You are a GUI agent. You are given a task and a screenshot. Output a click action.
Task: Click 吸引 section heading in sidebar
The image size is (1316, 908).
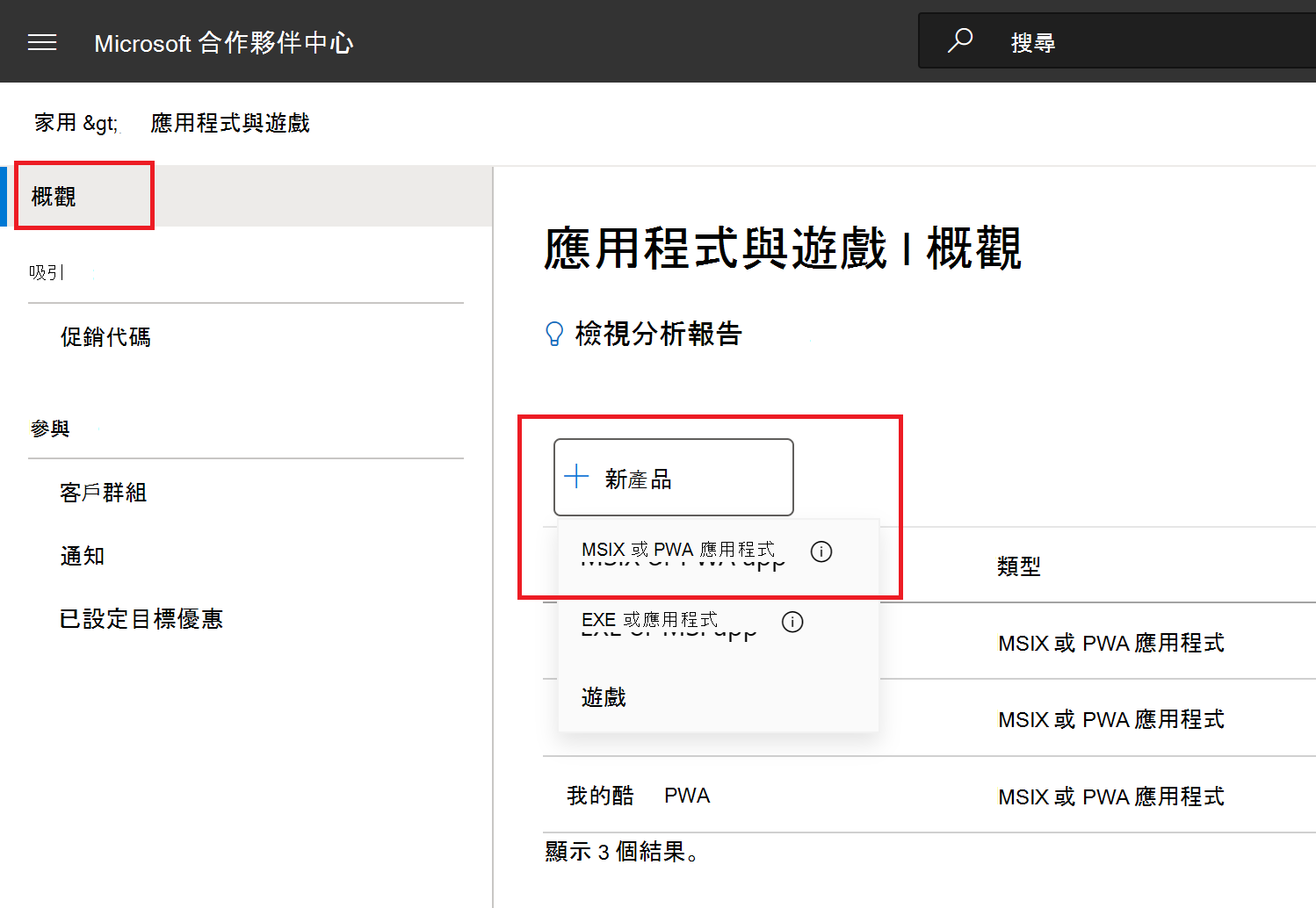(46, 272)
